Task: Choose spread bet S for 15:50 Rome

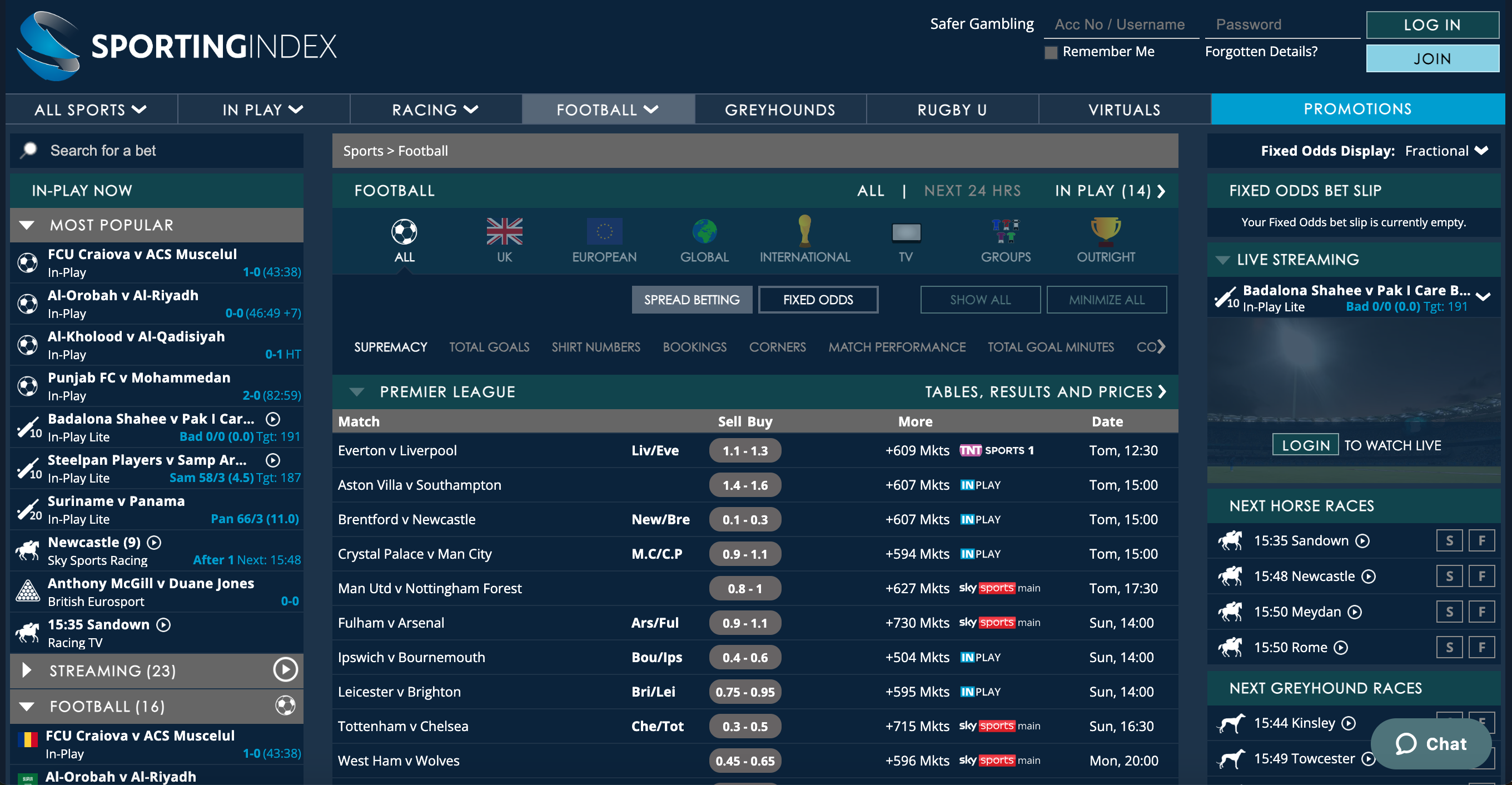Action: [1449, 647]
